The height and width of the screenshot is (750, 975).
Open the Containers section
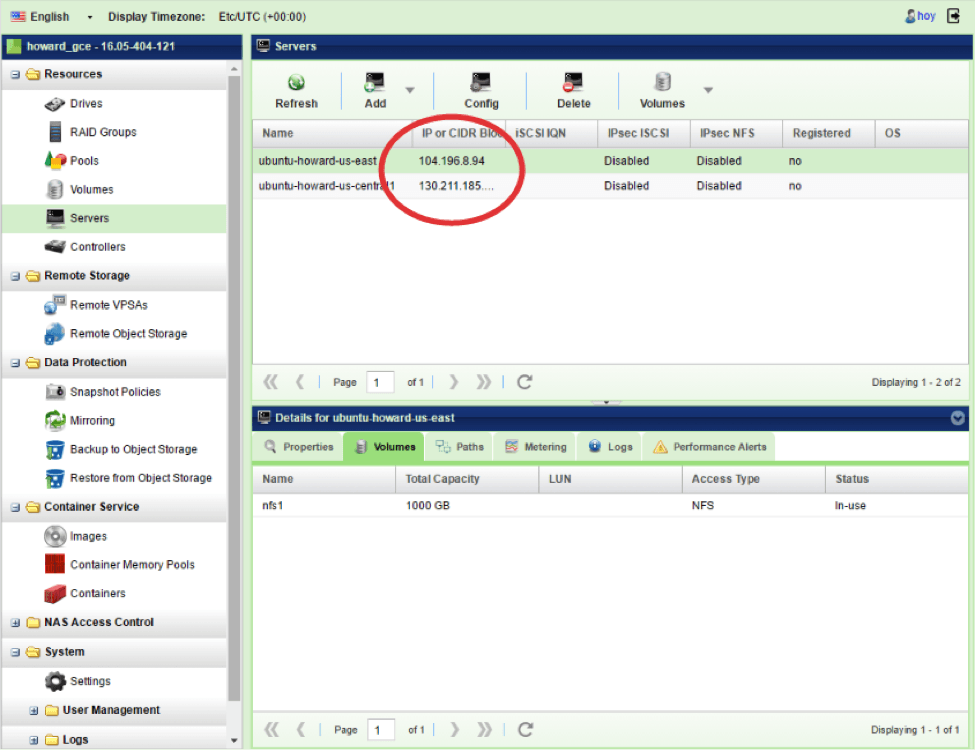point(97,594)
